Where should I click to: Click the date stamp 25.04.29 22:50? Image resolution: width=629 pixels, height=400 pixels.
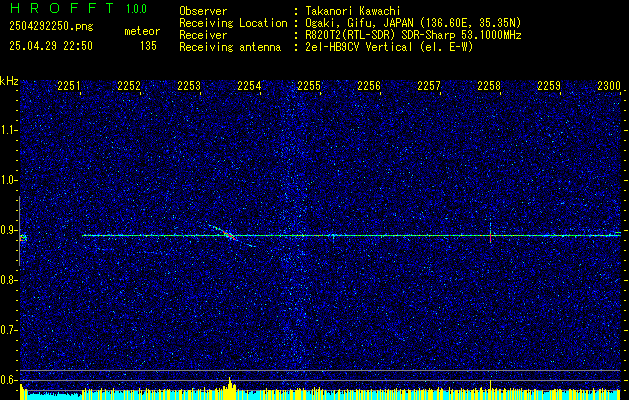coord(51,46)
